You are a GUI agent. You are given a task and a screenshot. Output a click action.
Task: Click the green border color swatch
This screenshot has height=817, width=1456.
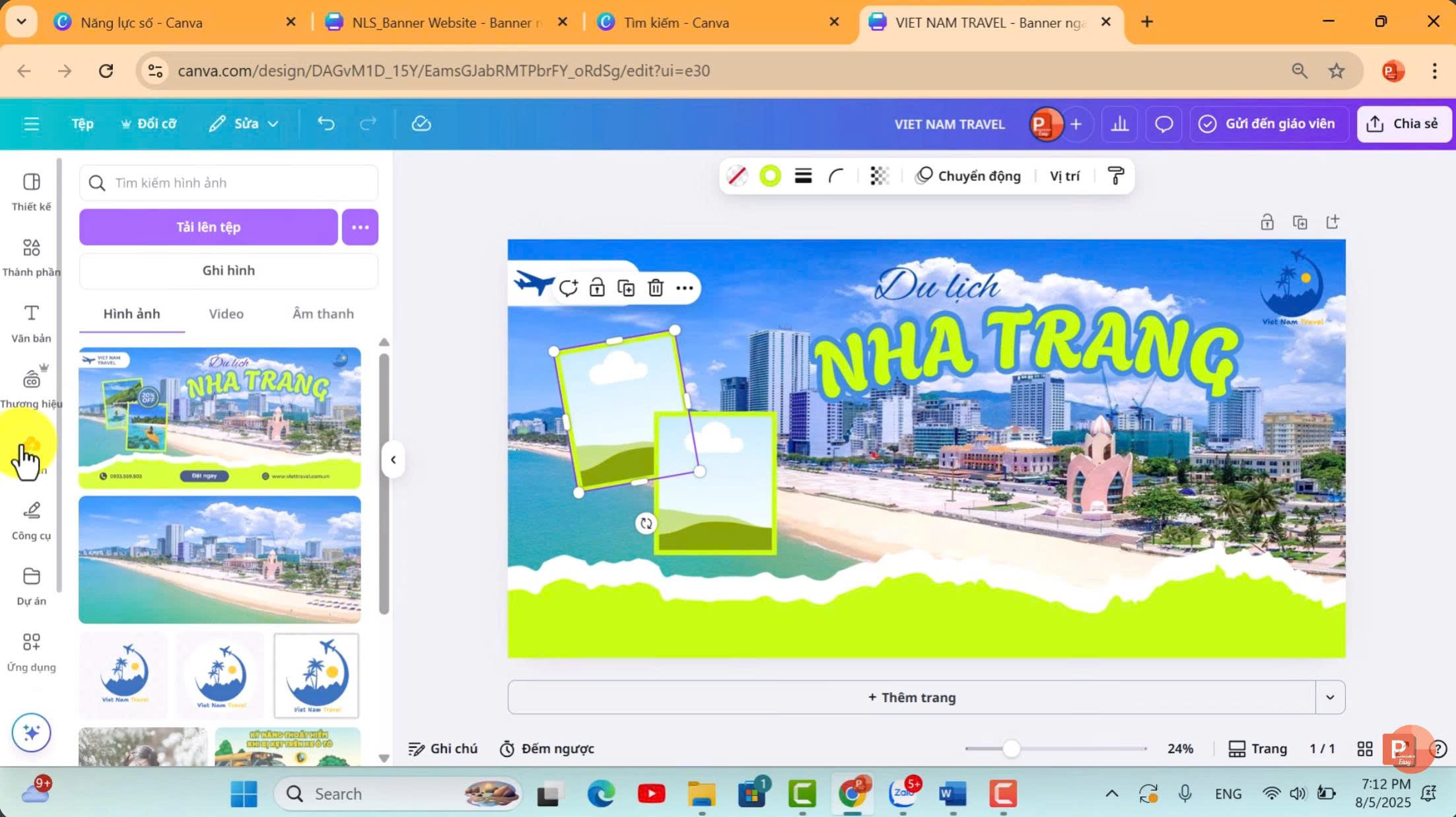[770, 176]
